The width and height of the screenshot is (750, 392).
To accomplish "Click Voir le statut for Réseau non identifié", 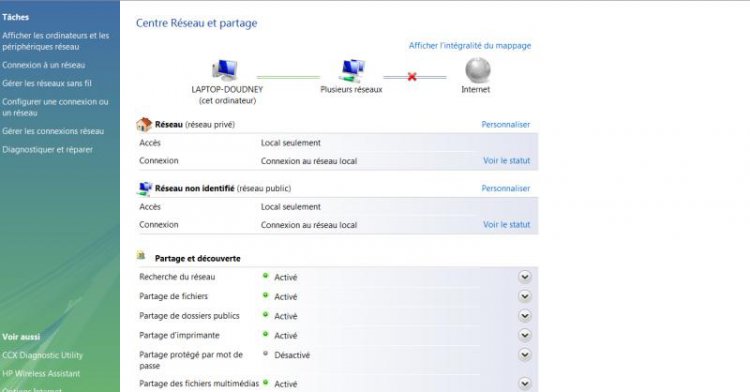I will [507, 225].
